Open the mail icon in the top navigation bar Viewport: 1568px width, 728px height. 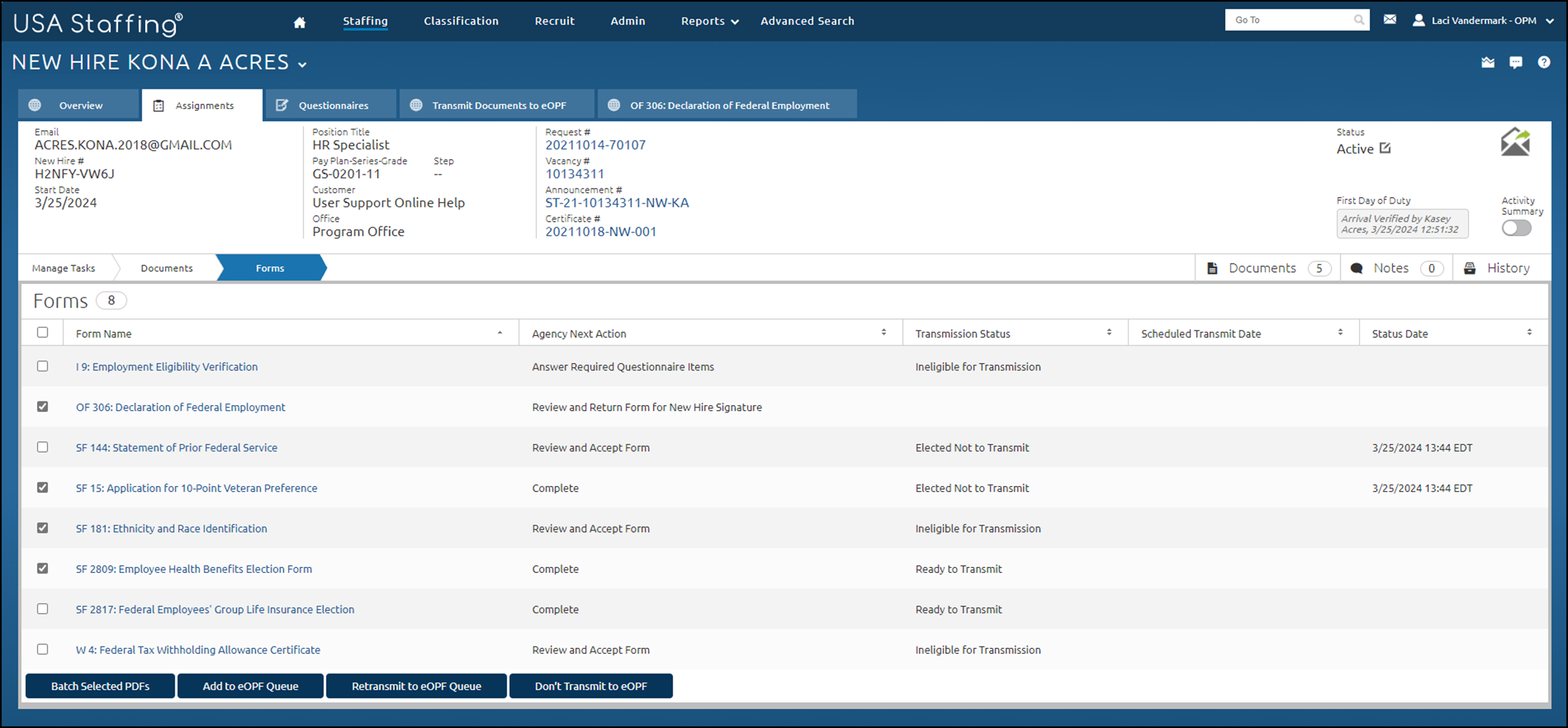pyautogui.click(x=1390, y=19)
